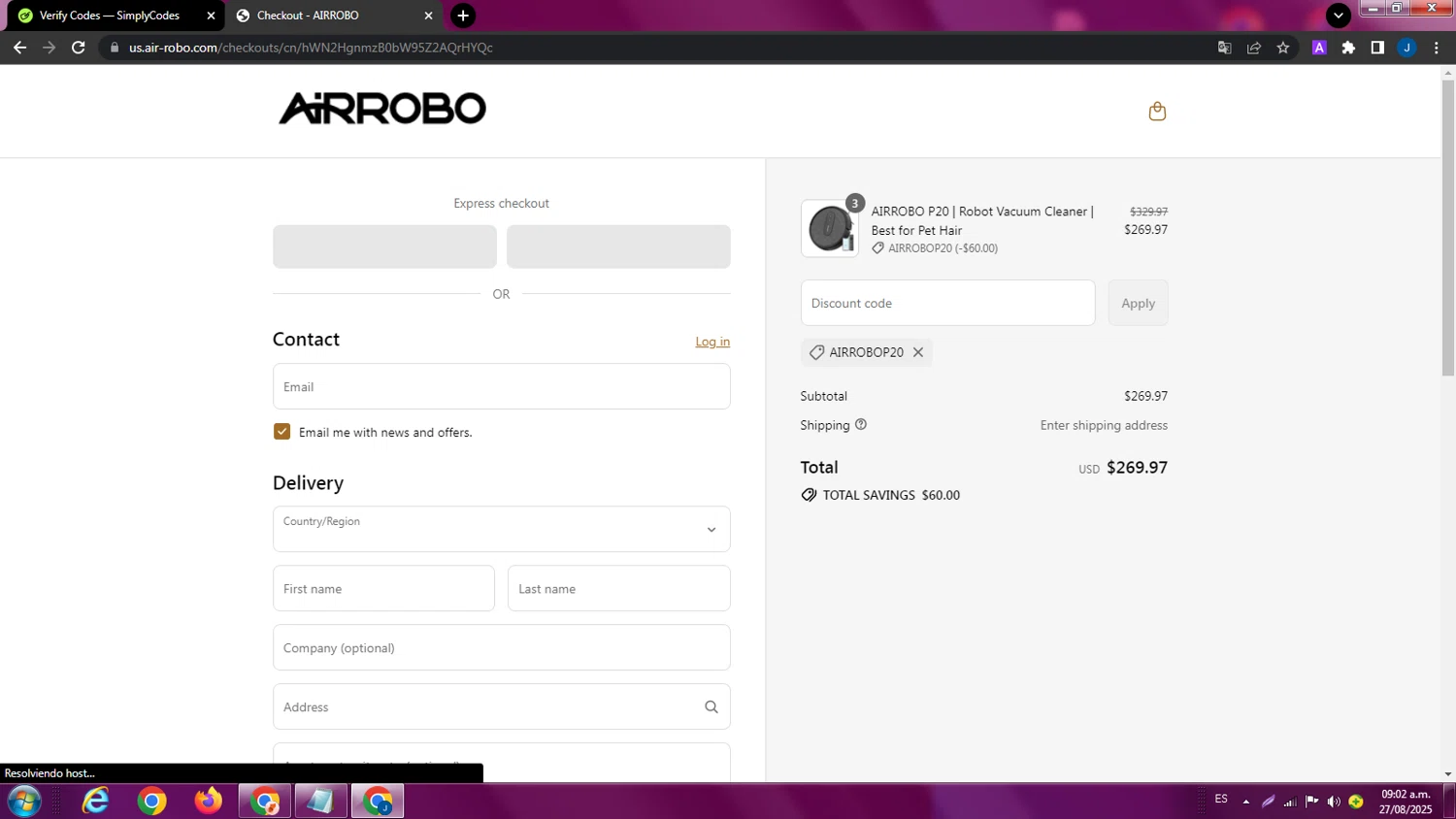Image resolution: width=1456 pixels, height=819 pixels.
Task: Click the share page icon in address bar
Action: click(x=1254, y=48)
